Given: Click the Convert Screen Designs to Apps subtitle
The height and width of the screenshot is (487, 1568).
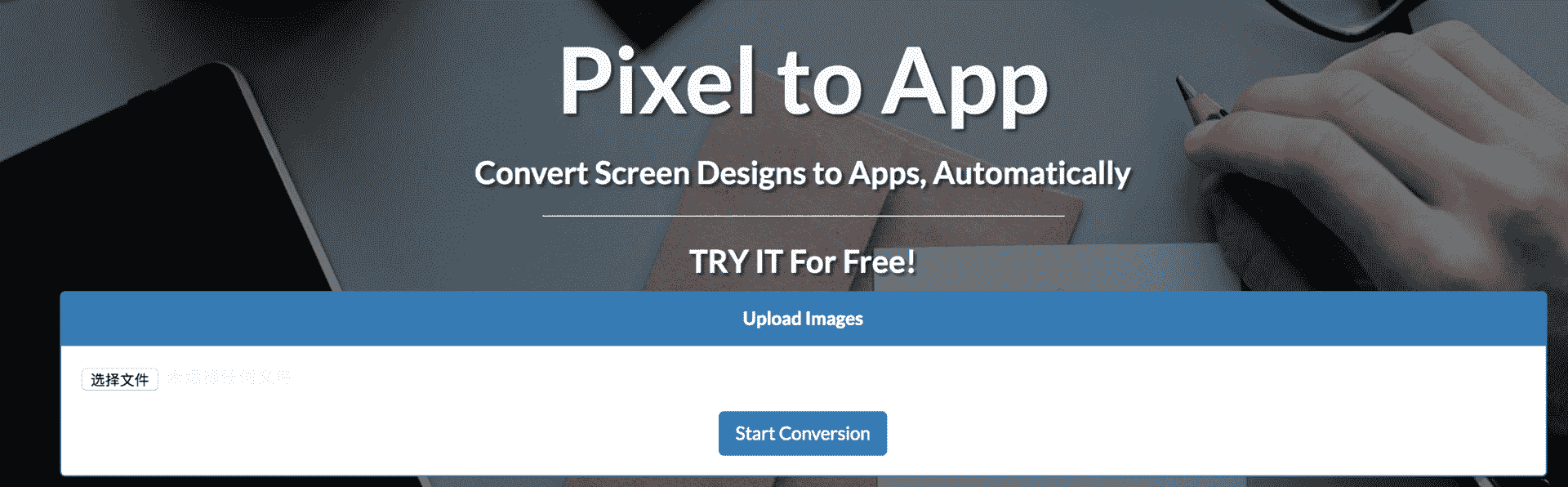Looking at the screenshot, I should pyautogui.click(x=802, y=173).
